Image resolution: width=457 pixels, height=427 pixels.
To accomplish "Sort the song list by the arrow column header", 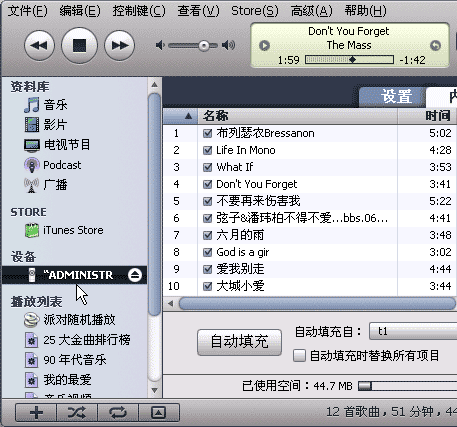I will tap(180, 116).
